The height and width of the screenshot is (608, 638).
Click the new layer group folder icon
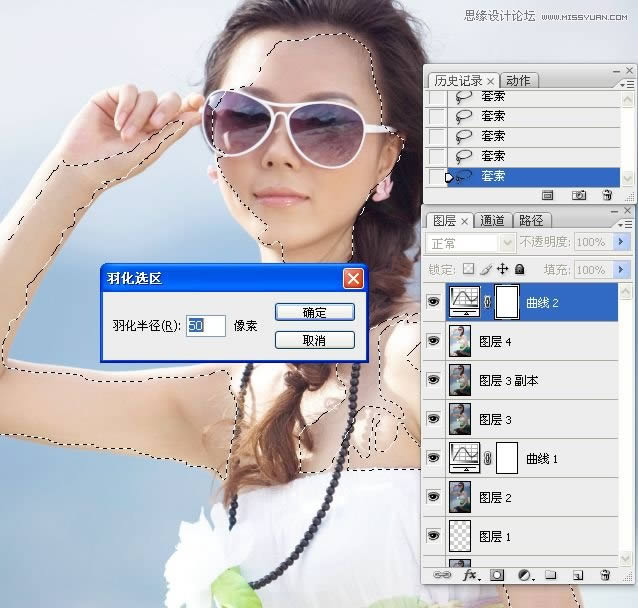click(550, 576)
